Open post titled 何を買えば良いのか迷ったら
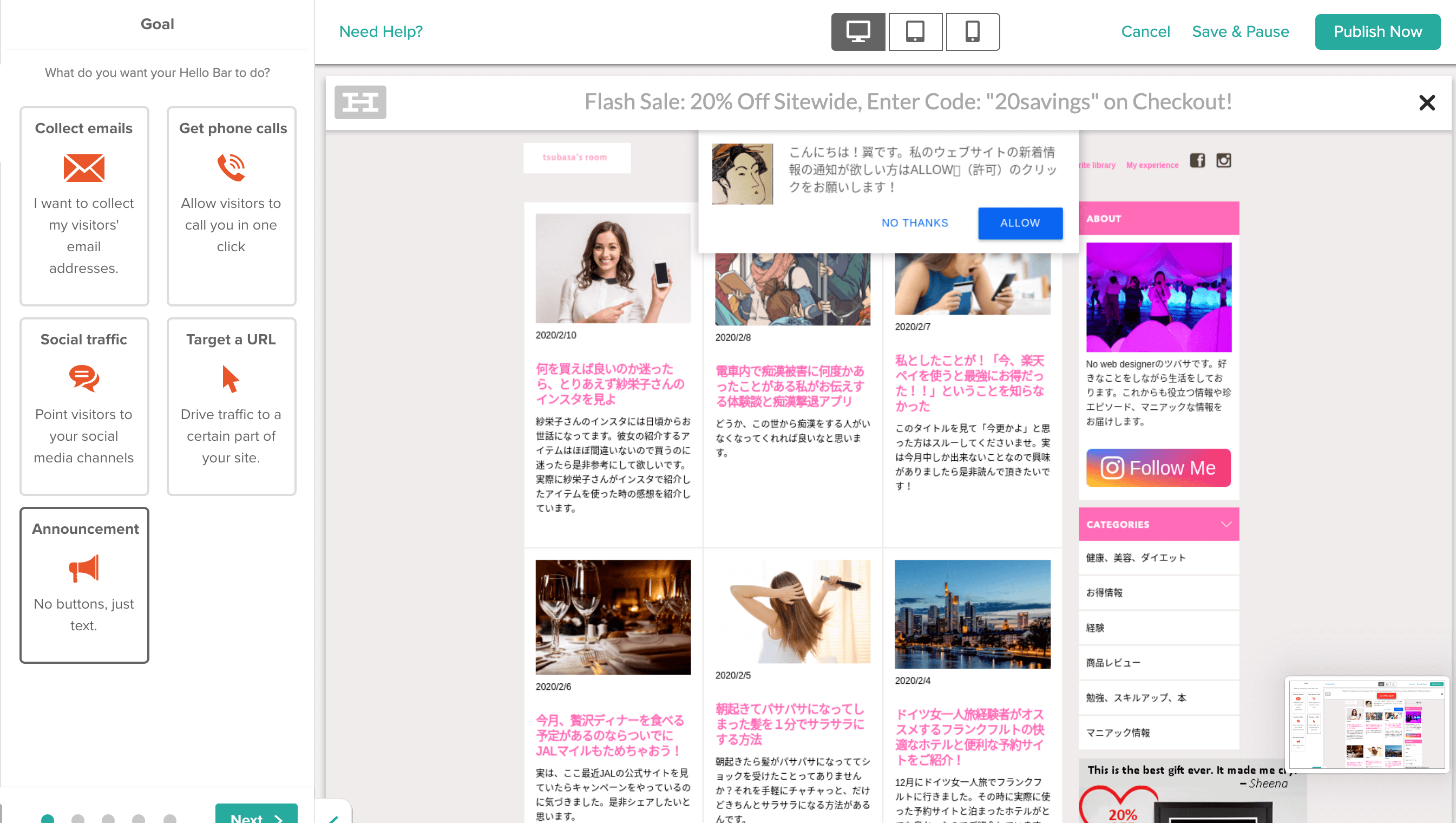 point(610,384)
